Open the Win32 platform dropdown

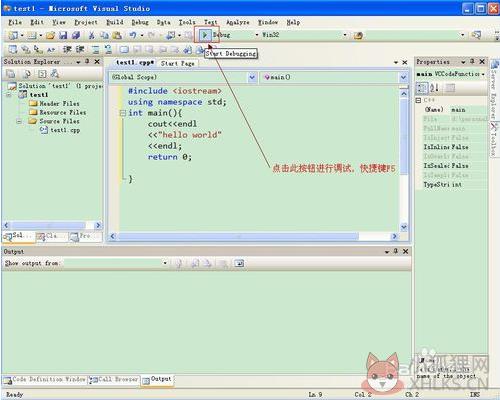click(x=345, y=35)
